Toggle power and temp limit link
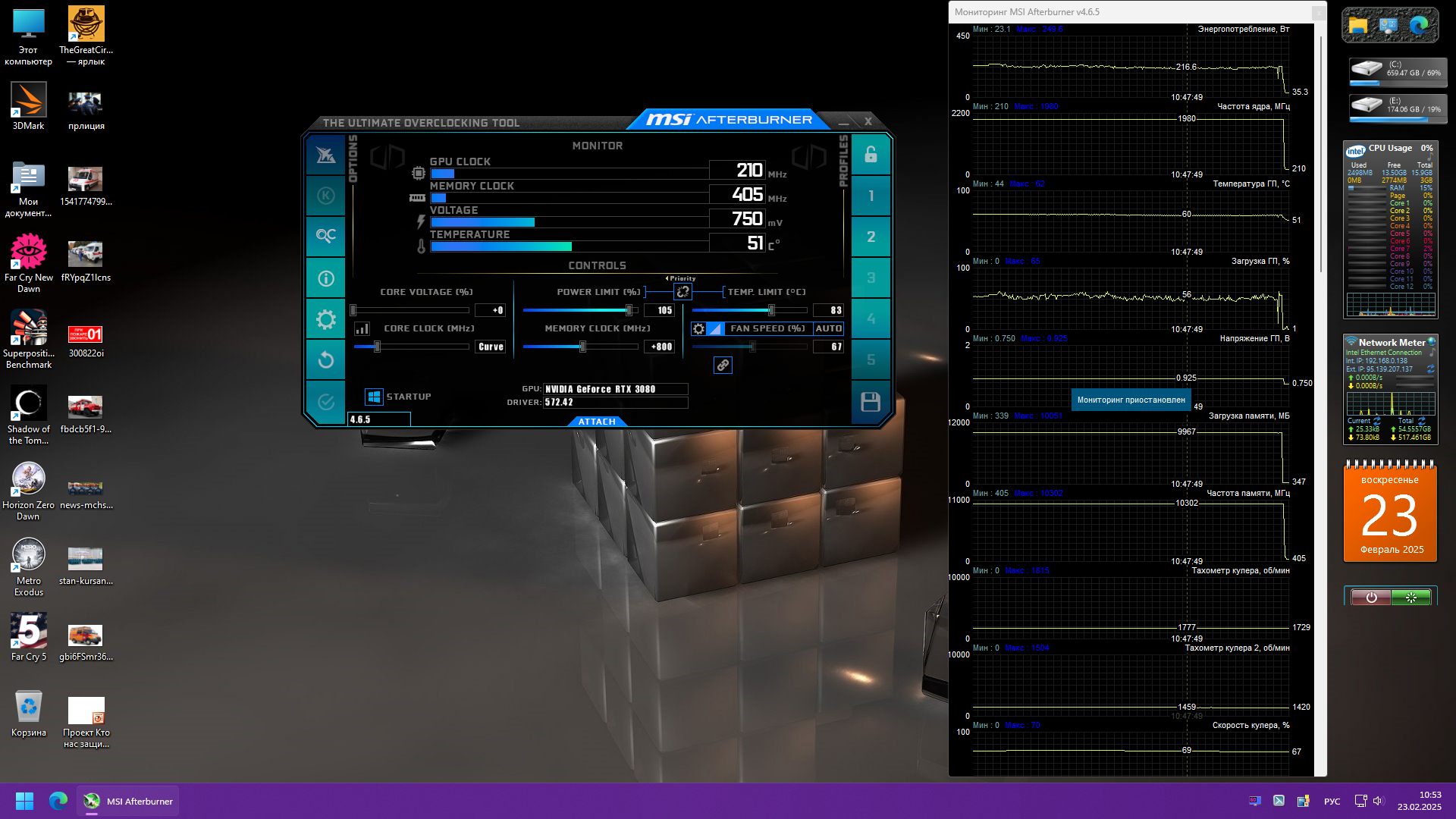Image resolution: width=1456 pixels, height=819 pixels. pos(682,292)
